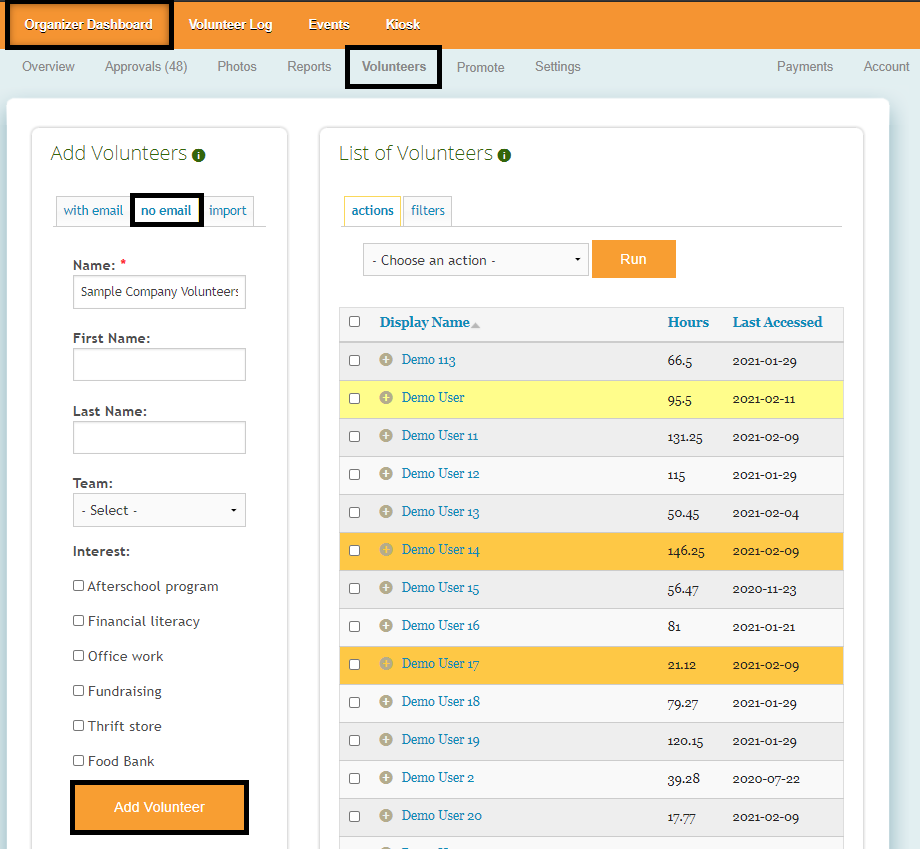This screenshot has width=920, height=849.
Task: Tick the select-all checkbox in table header
Action: [x=354, y=322]
